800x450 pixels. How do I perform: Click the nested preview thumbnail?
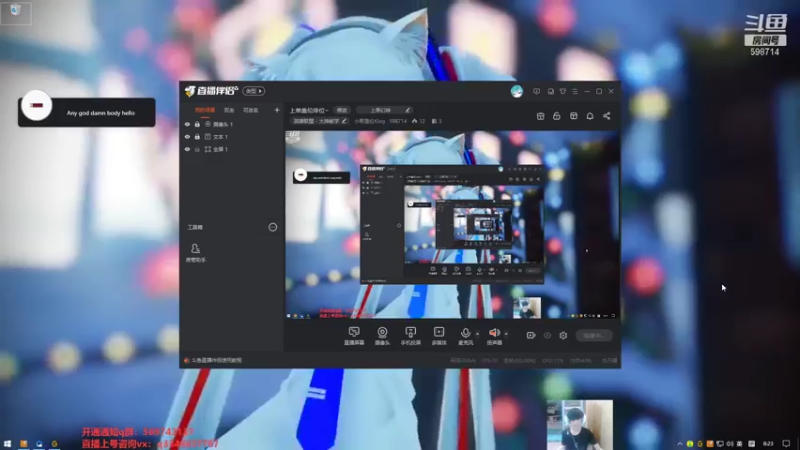pyautogui.click(x=452, y=224)
